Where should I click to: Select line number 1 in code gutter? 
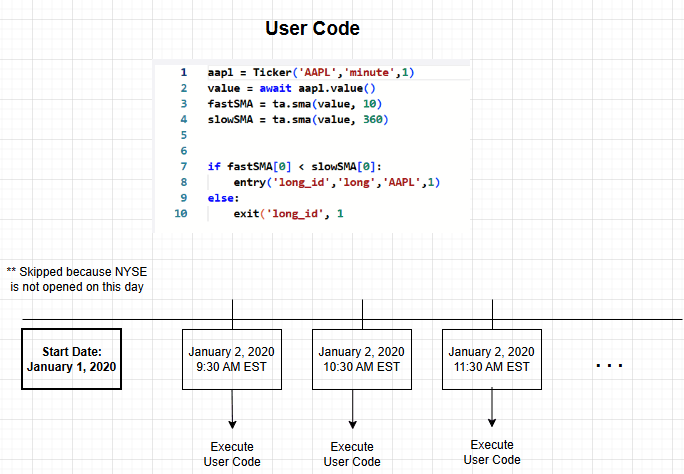click(x=183, y=73)
